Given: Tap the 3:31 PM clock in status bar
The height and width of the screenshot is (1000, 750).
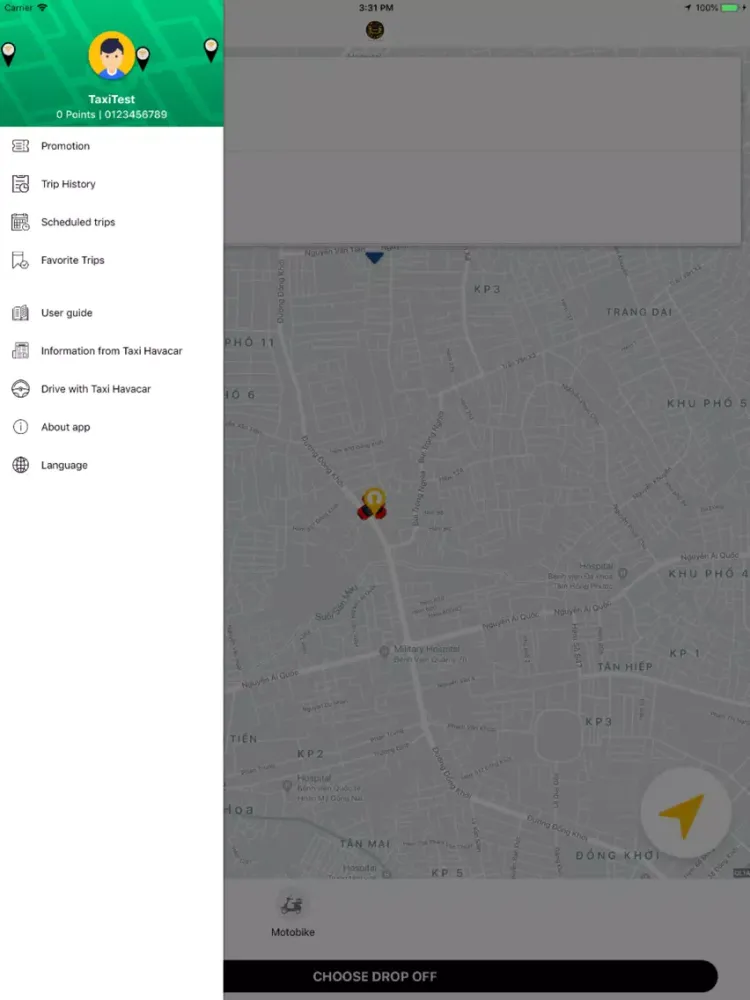Looking at the screenshot, I should tap(376, 8).
